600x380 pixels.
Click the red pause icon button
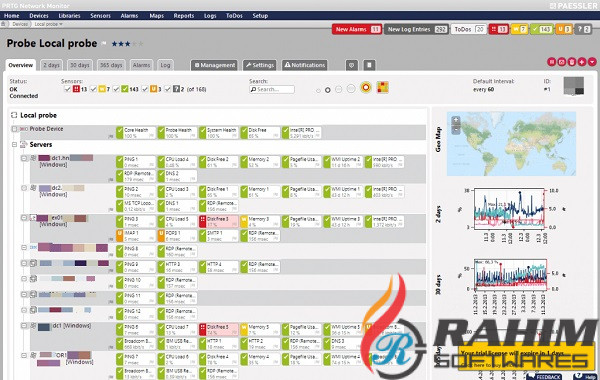pos(551,62)
